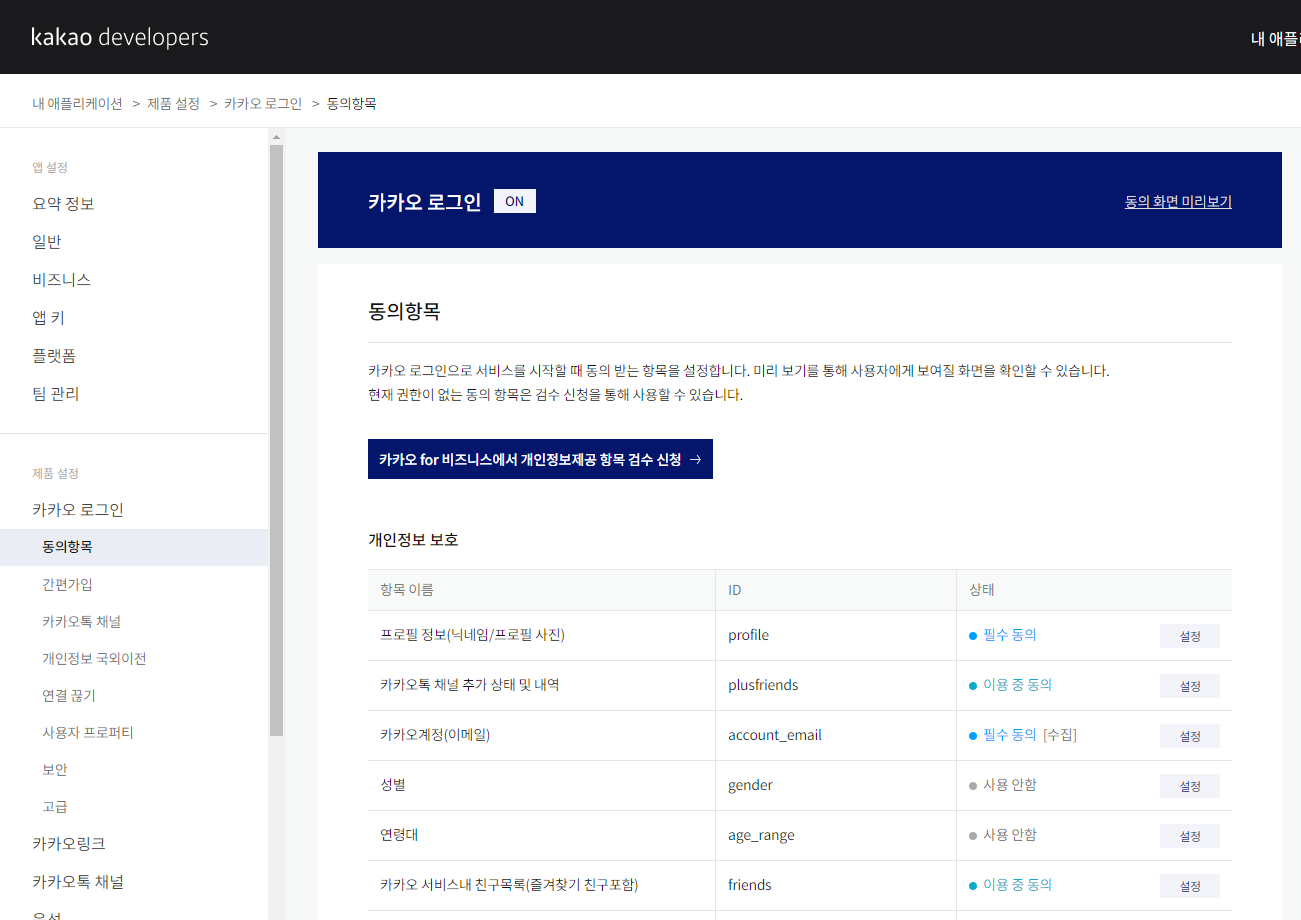Open 일반 app settings
The height and width of the screenshot is (920, 1301).
coord(47,242)
